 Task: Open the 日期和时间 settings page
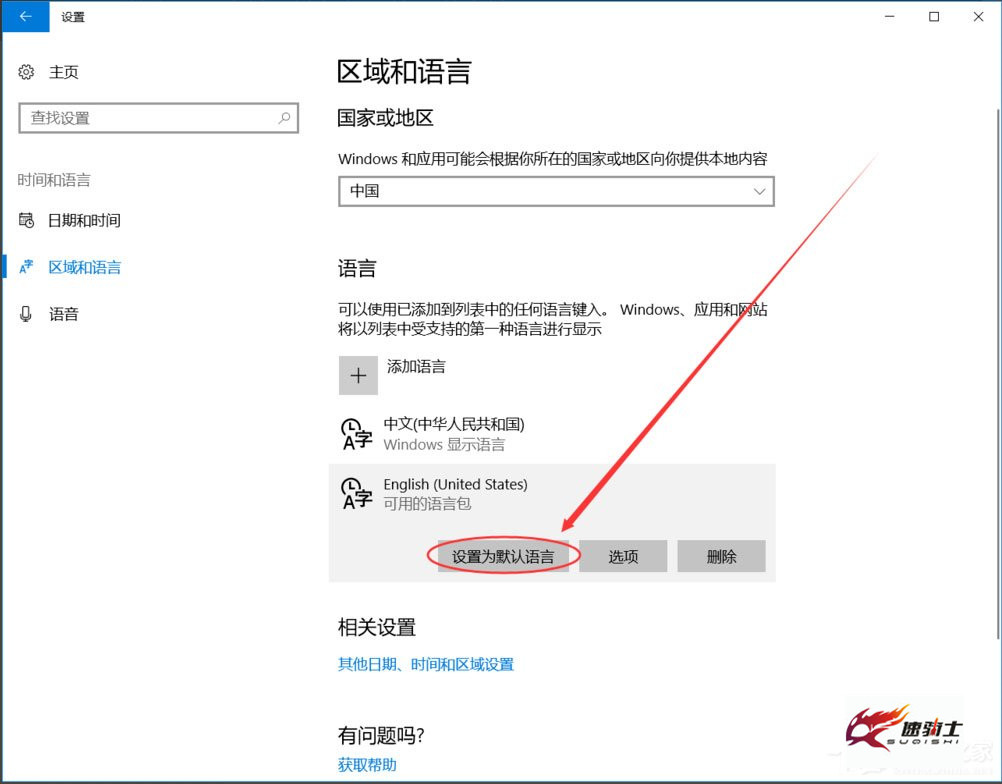pos(84,220)
